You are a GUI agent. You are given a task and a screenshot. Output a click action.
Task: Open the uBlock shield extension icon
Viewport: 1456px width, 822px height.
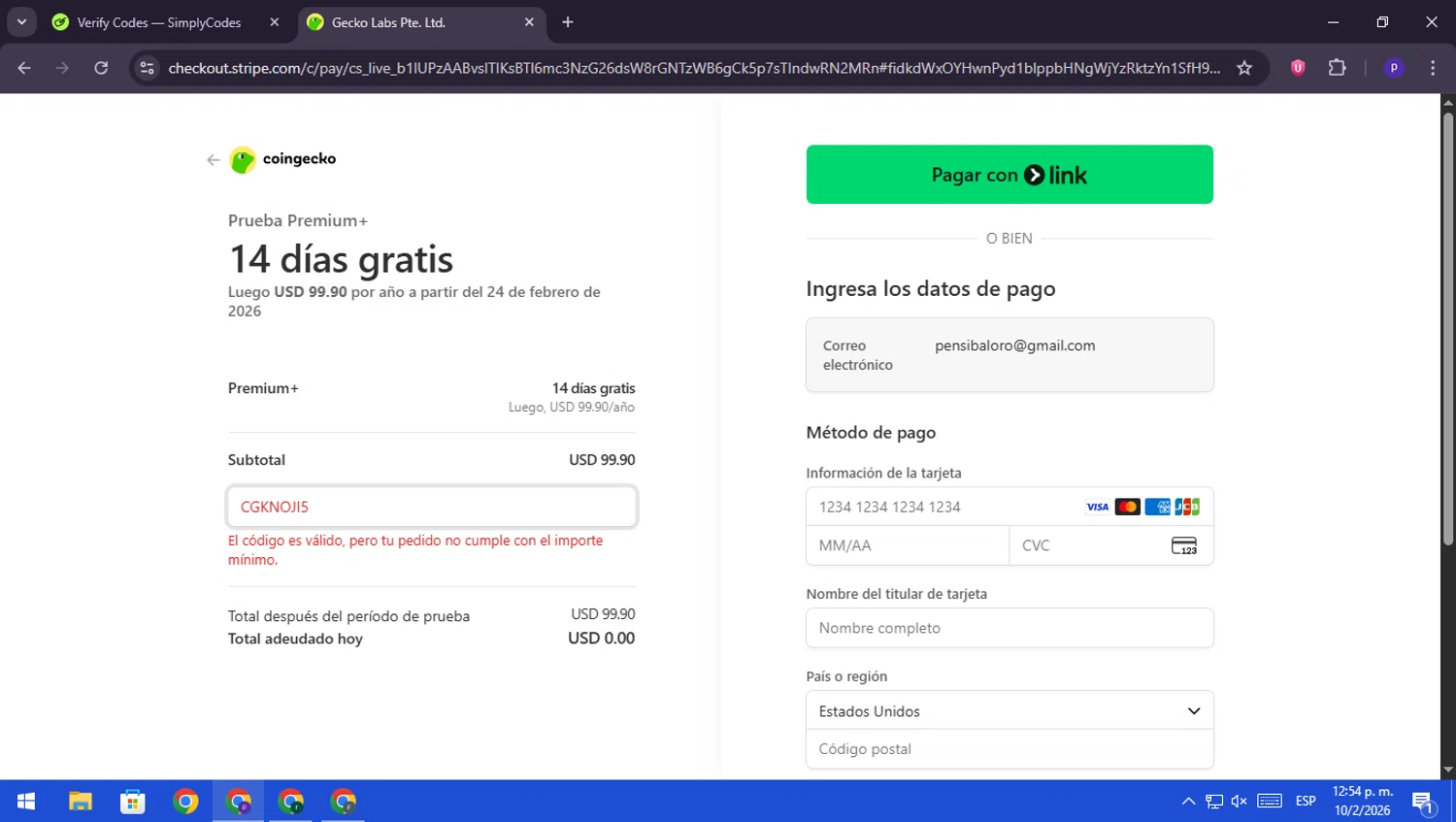pyautogui.click(x=1298, y=68)
